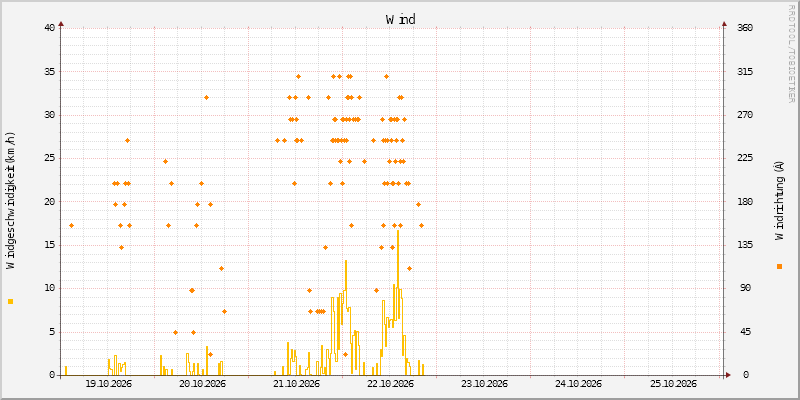This screenshot has width=800, height=400.
Task: Click the 24.10.2026 date label
Action: coord(578,384)
